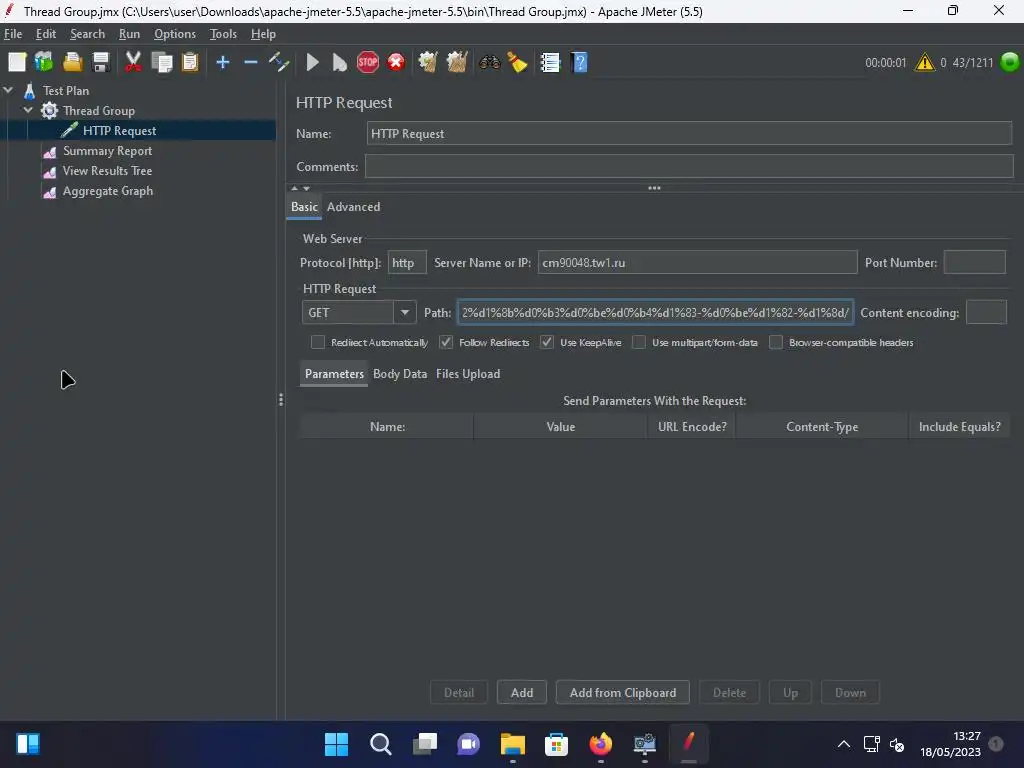This screenshot has height=768, width=1024.
Task: Expand all nodes with plus icon
Action: 223,63
